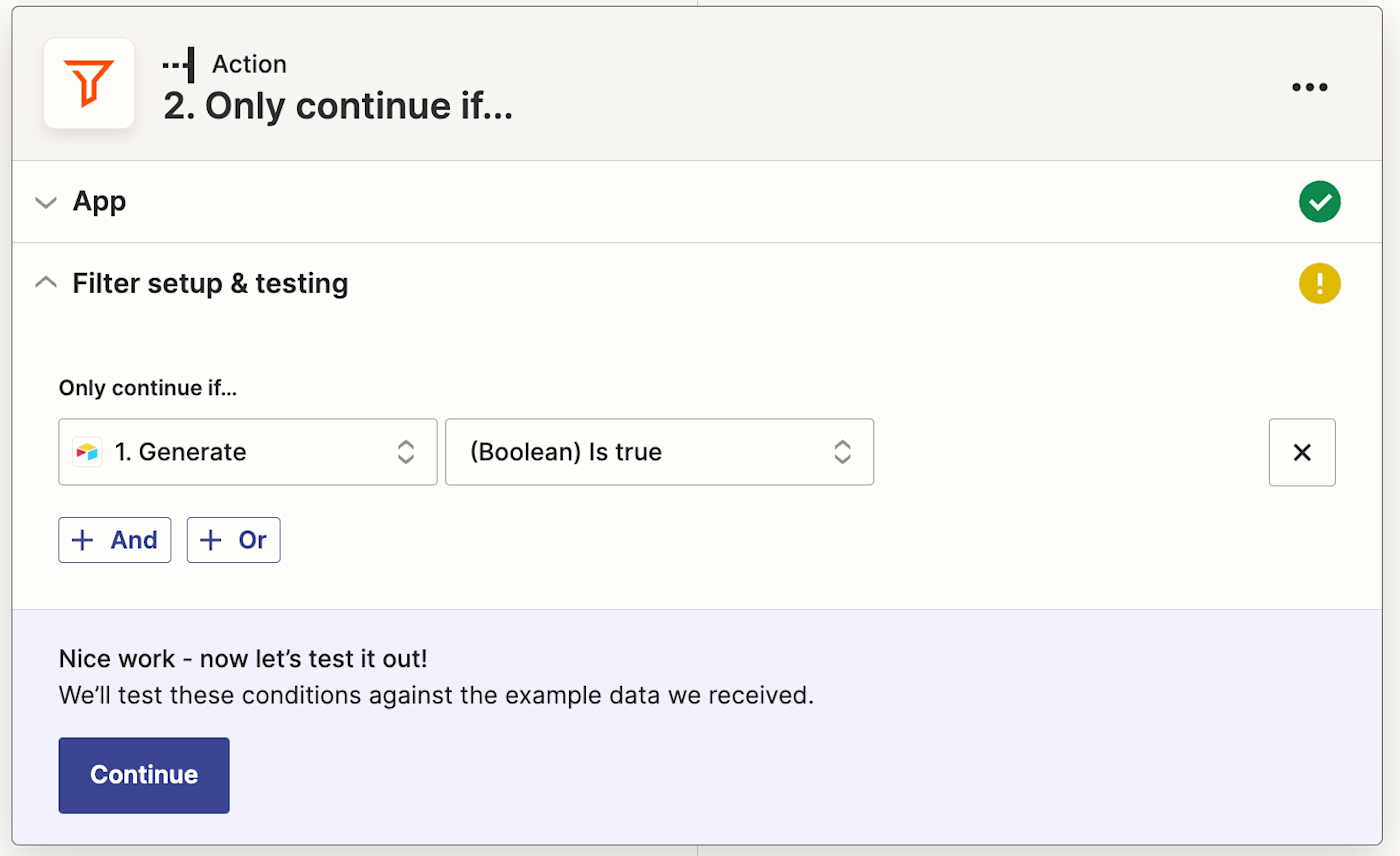Click the orange Filter app funnel icon
The width and height of the screenshot is (1400, 856).
(x=89, y=83)
